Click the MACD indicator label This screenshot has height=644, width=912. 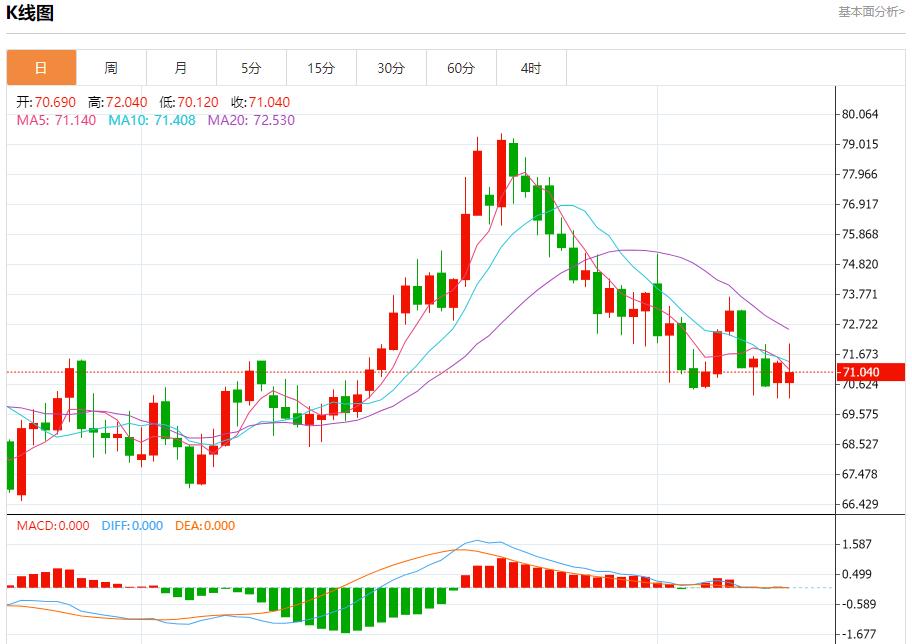[52, 526]
